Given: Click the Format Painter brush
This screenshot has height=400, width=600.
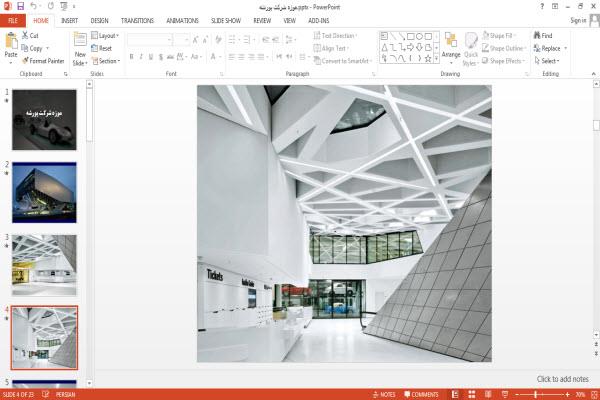Looking at the screenshot, I should (43, 61).
